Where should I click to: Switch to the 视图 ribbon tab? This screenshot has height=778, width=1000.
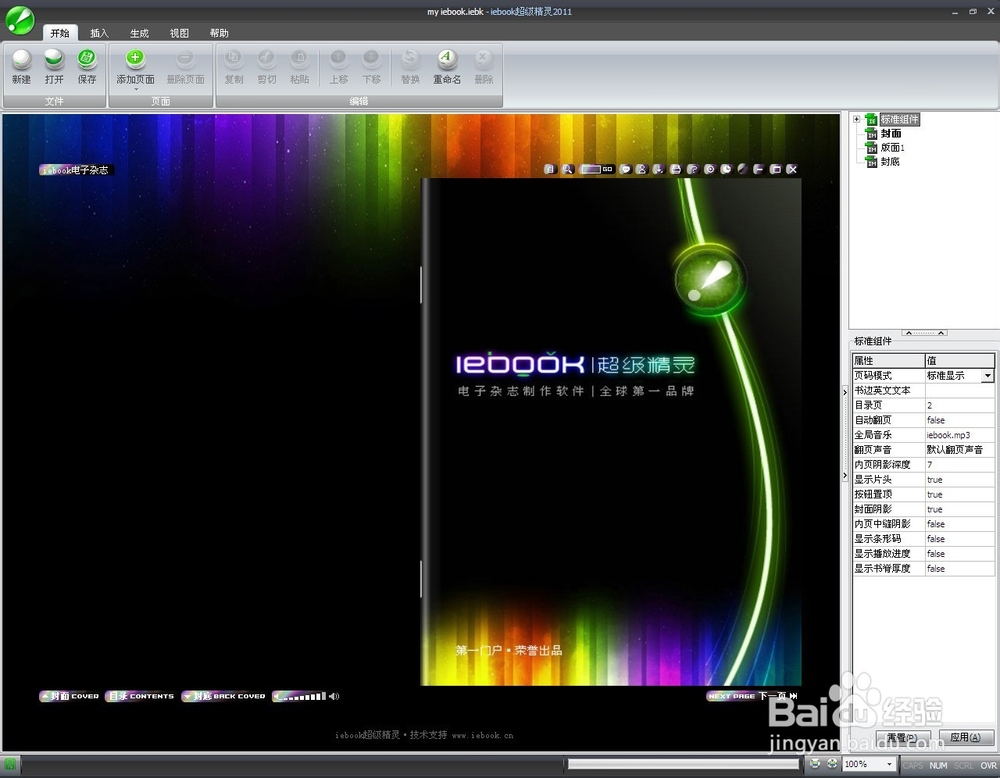tap(179, 33)
